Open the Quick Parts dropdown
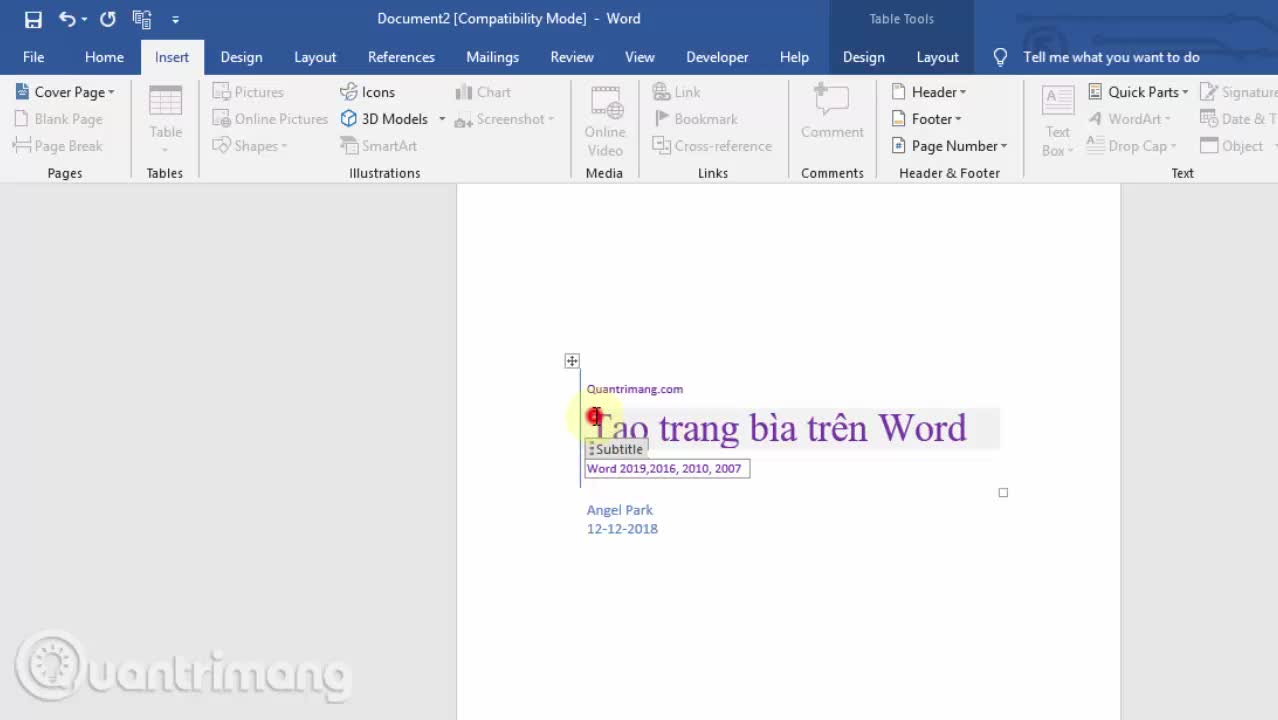 click(1138, 92)
